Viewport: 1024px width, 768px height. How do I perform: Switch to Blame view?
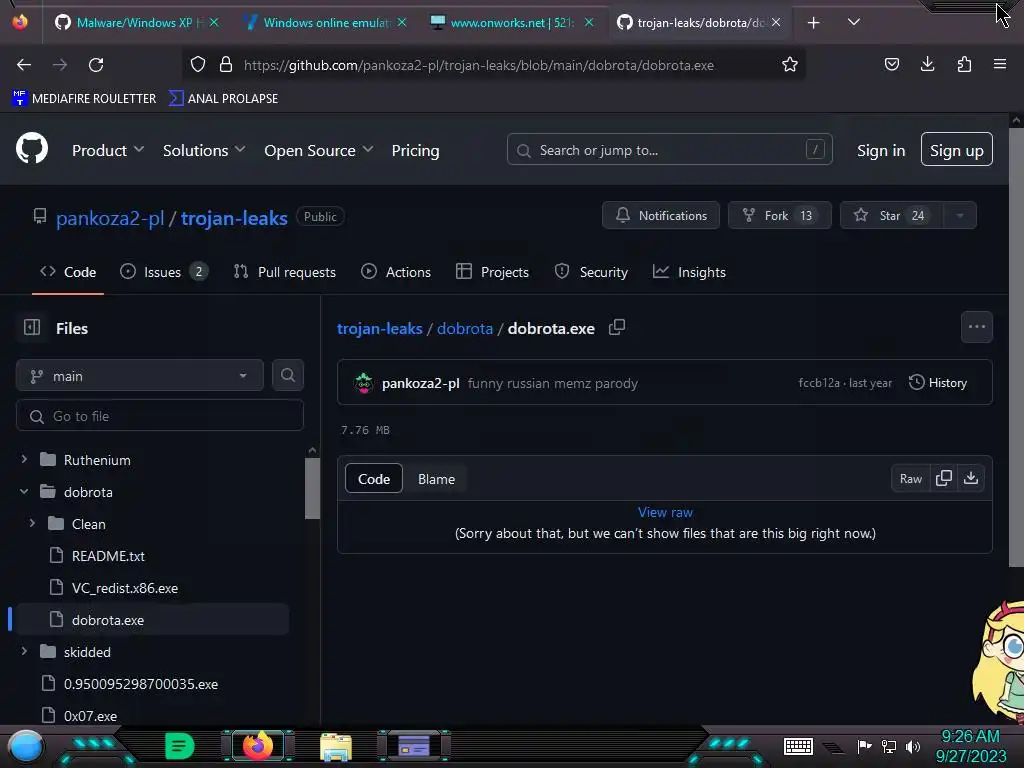436,479
